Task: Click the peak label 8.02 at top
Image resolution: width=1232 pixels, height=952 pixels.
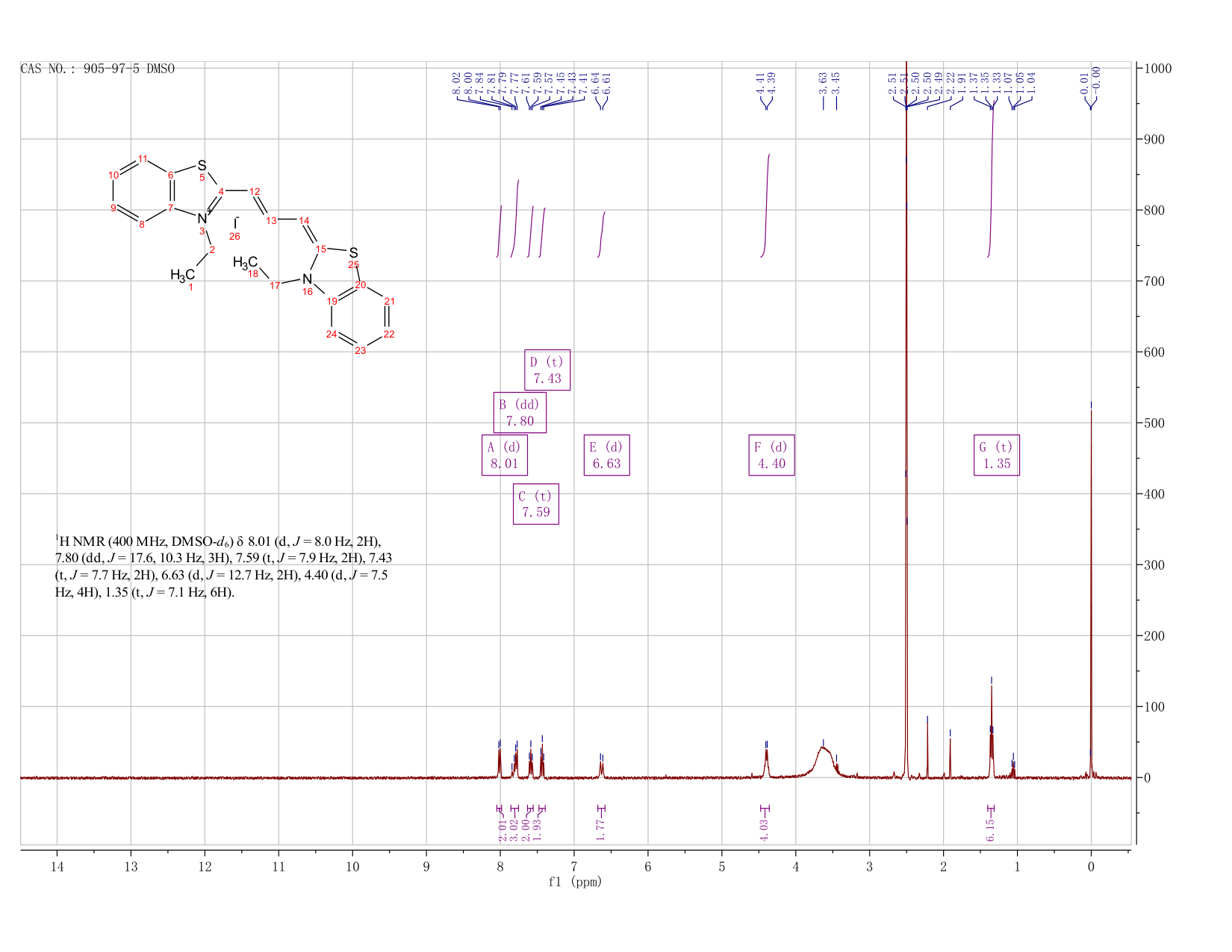Action: click(x=456, y=83)
